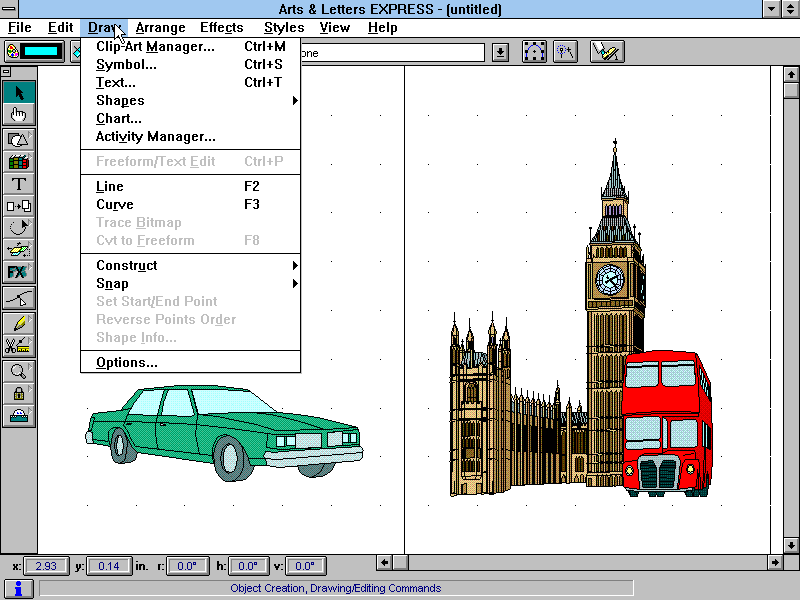Choose Chart... from the Draw menu
This screenshot has height=600, width=800.
(x=190, y=118)
